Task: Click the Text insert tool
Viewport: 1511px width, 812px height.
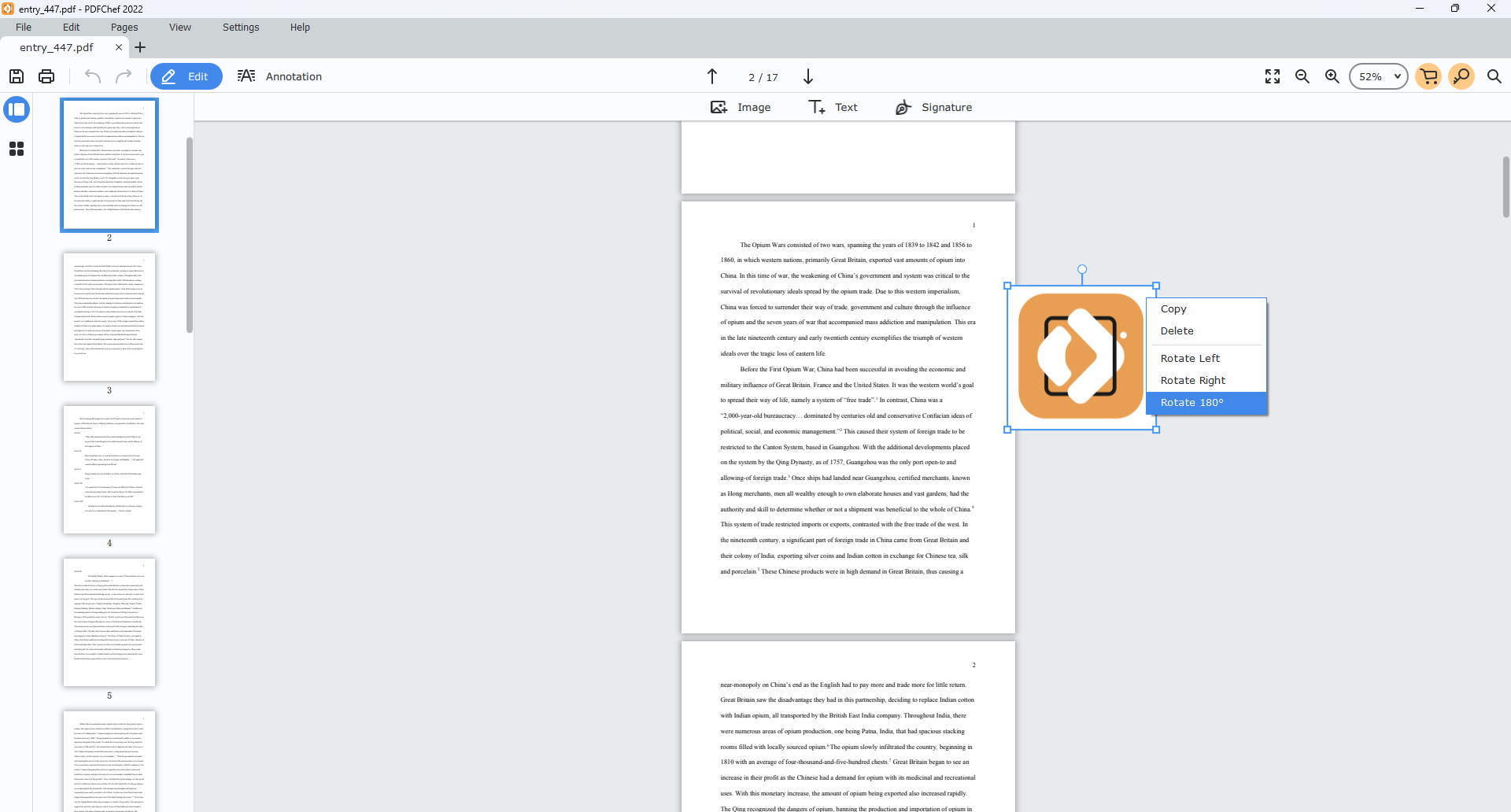Action: [x=833, y=107]
